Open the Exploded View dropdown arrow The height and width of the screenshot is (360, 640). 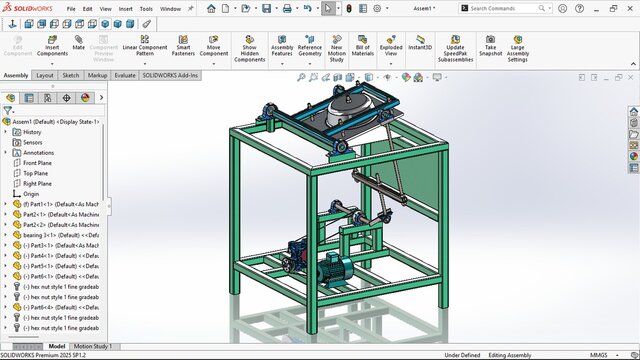point(391,64)
